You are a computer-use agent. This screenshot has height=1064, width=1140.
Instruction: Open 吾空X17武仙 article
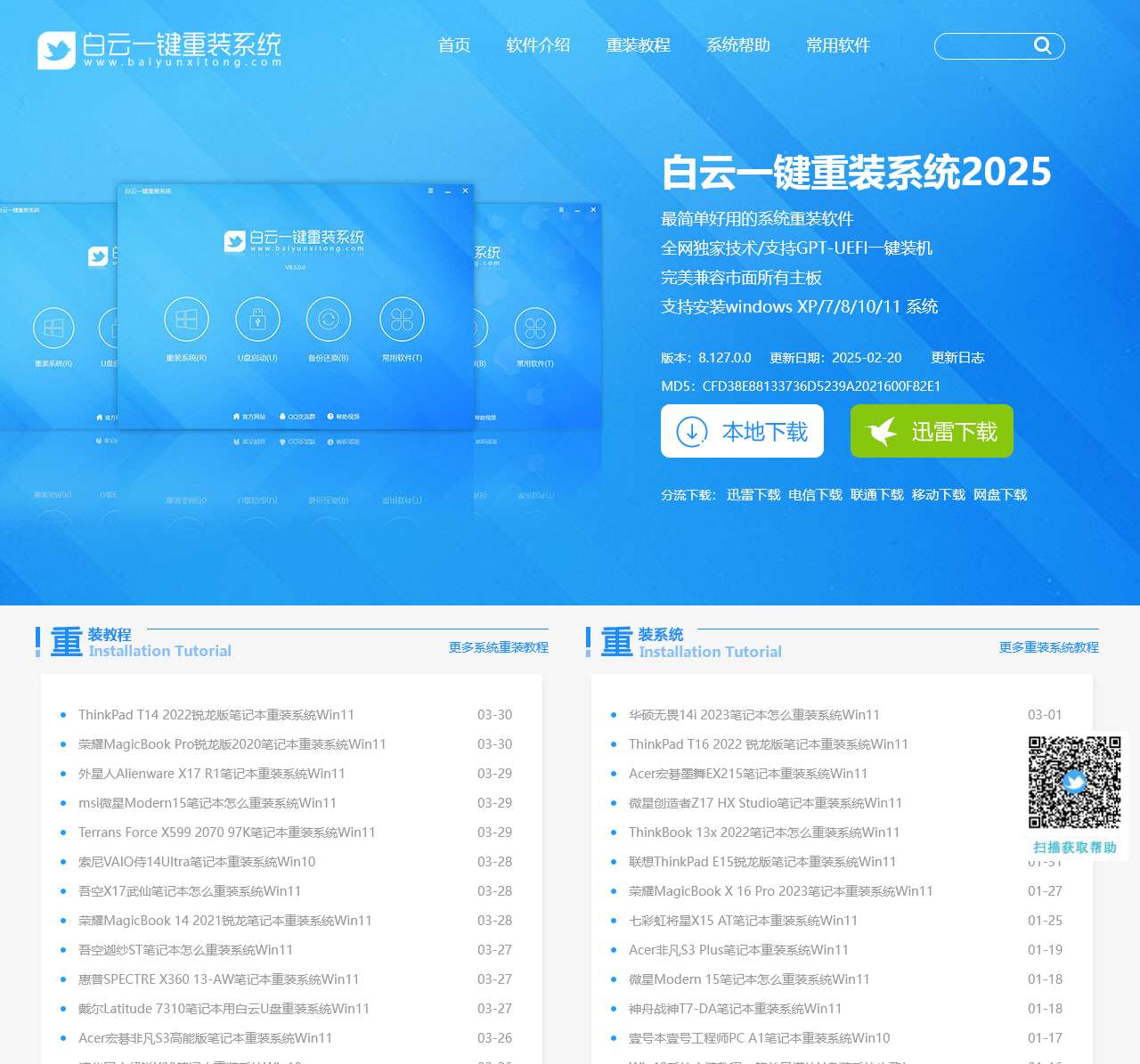tap(190, 891)
